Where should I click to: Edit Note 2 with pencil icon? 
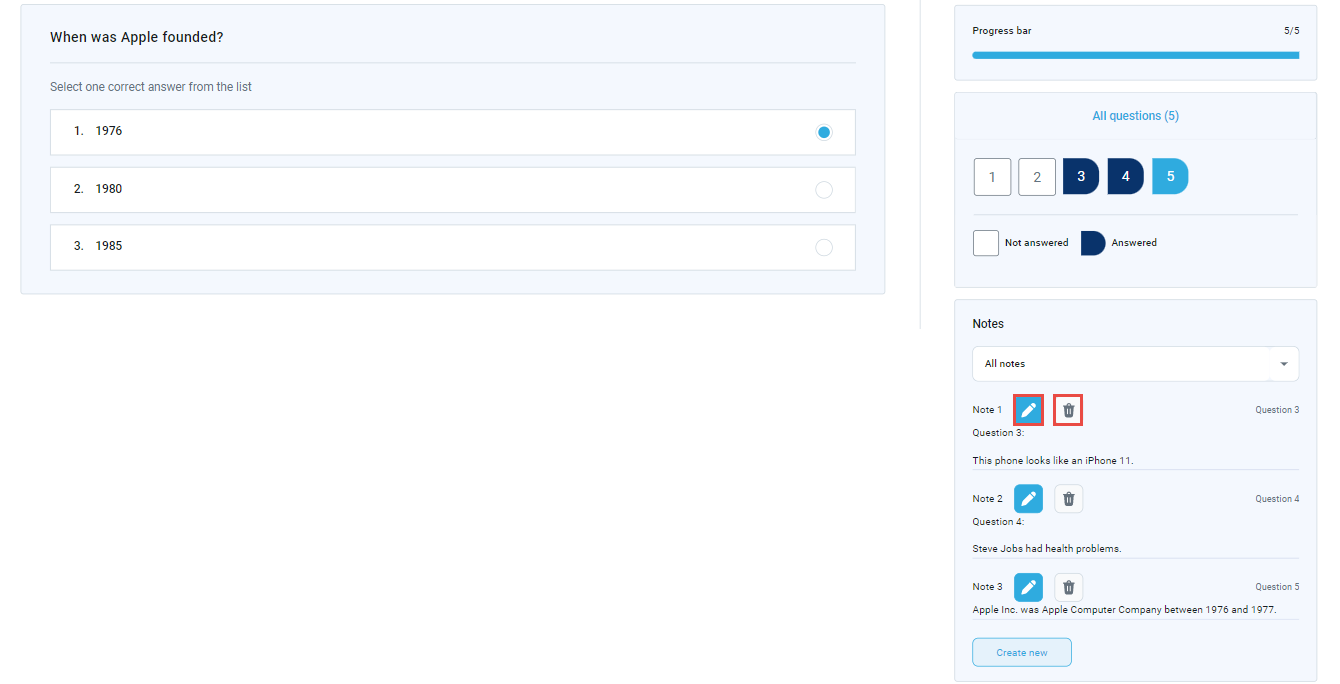click(1028, 499)
